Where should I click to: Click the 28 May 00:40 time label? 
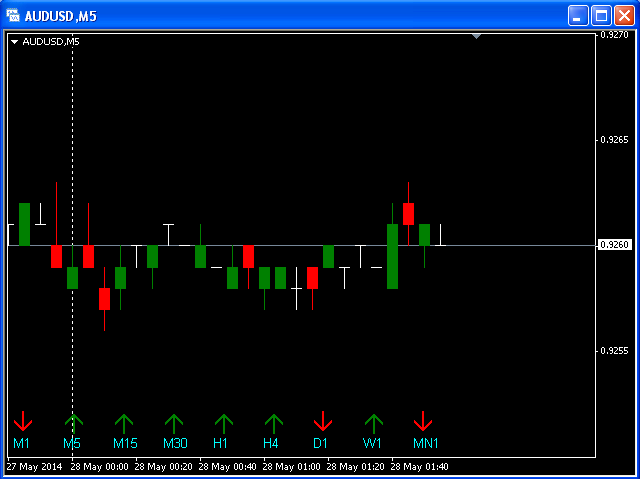(229, 467)
